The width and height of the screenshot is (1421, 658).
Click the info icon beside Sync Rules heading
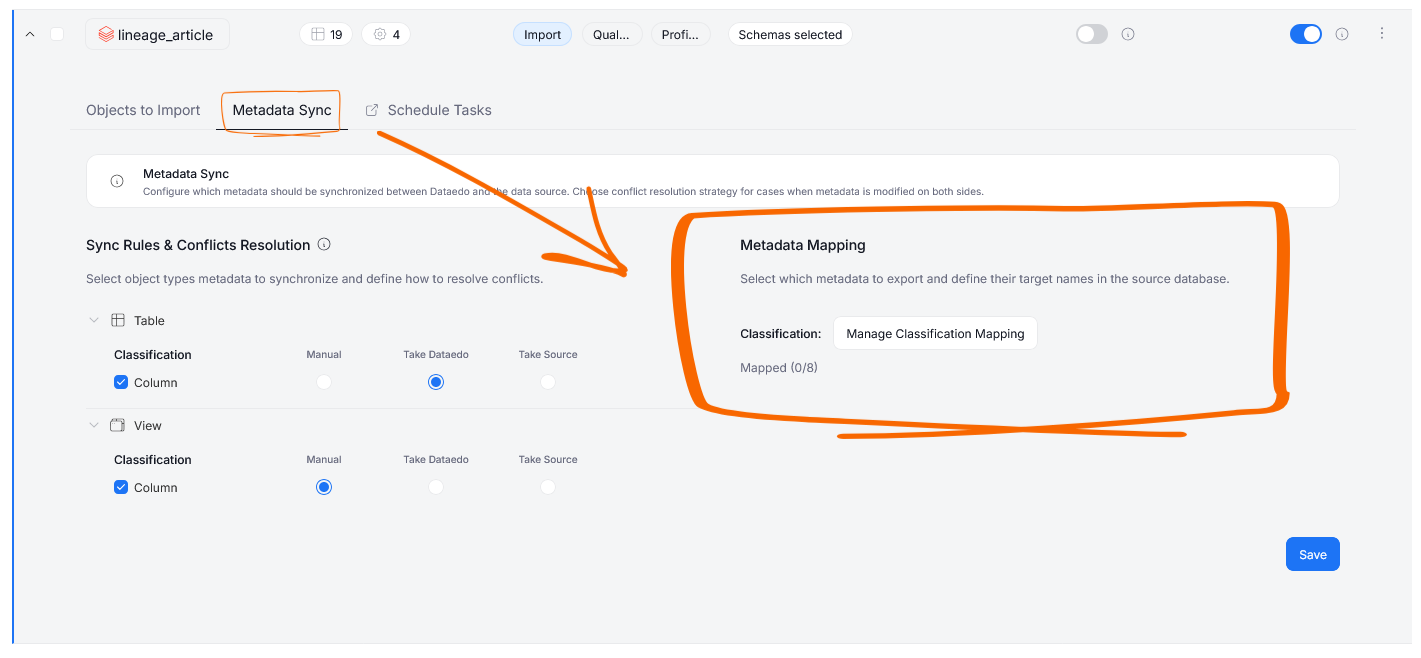[x=324, y=244]
